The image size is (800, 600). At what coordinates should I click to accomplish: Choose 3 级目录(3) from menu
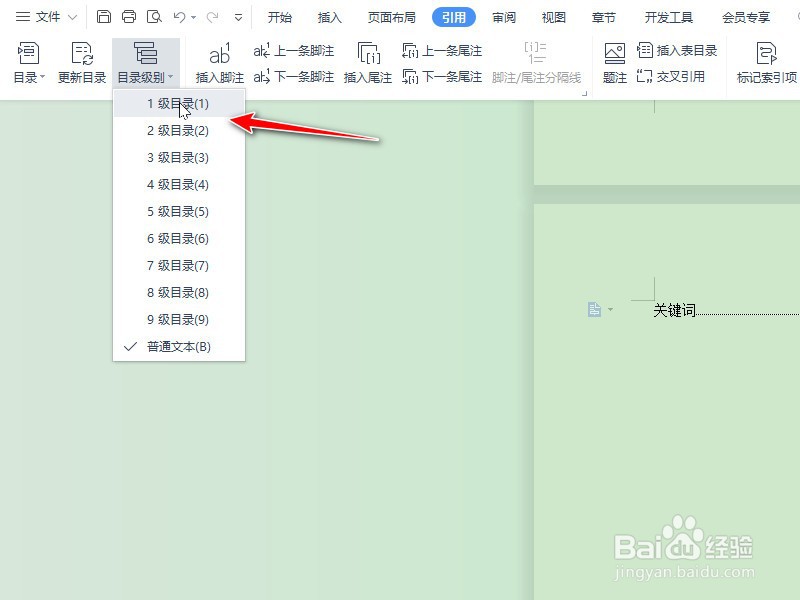click(x=179, y=158)
